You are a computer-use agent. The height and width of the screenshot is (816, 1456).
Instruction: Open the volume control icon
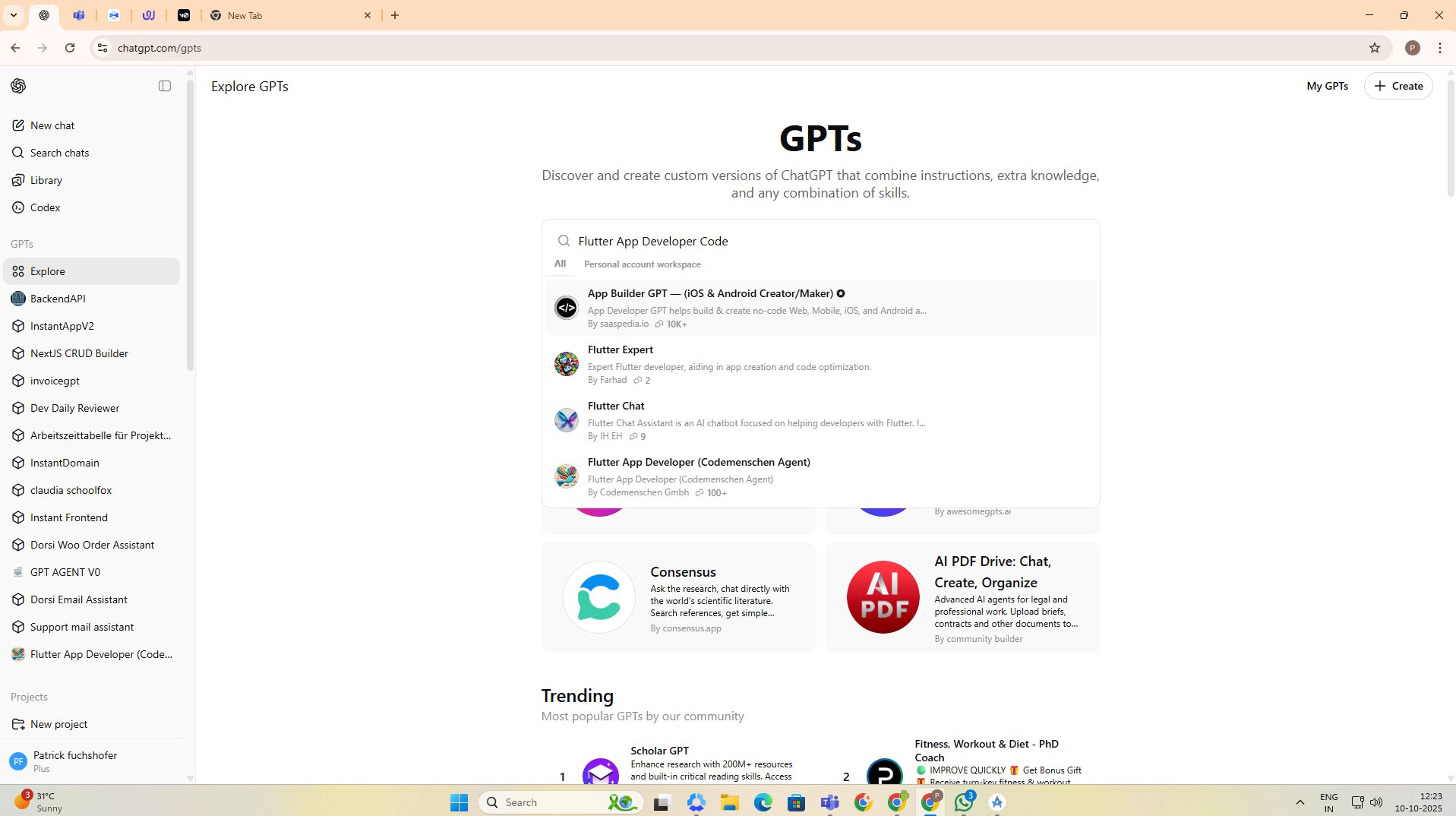tap(1376, 802)
